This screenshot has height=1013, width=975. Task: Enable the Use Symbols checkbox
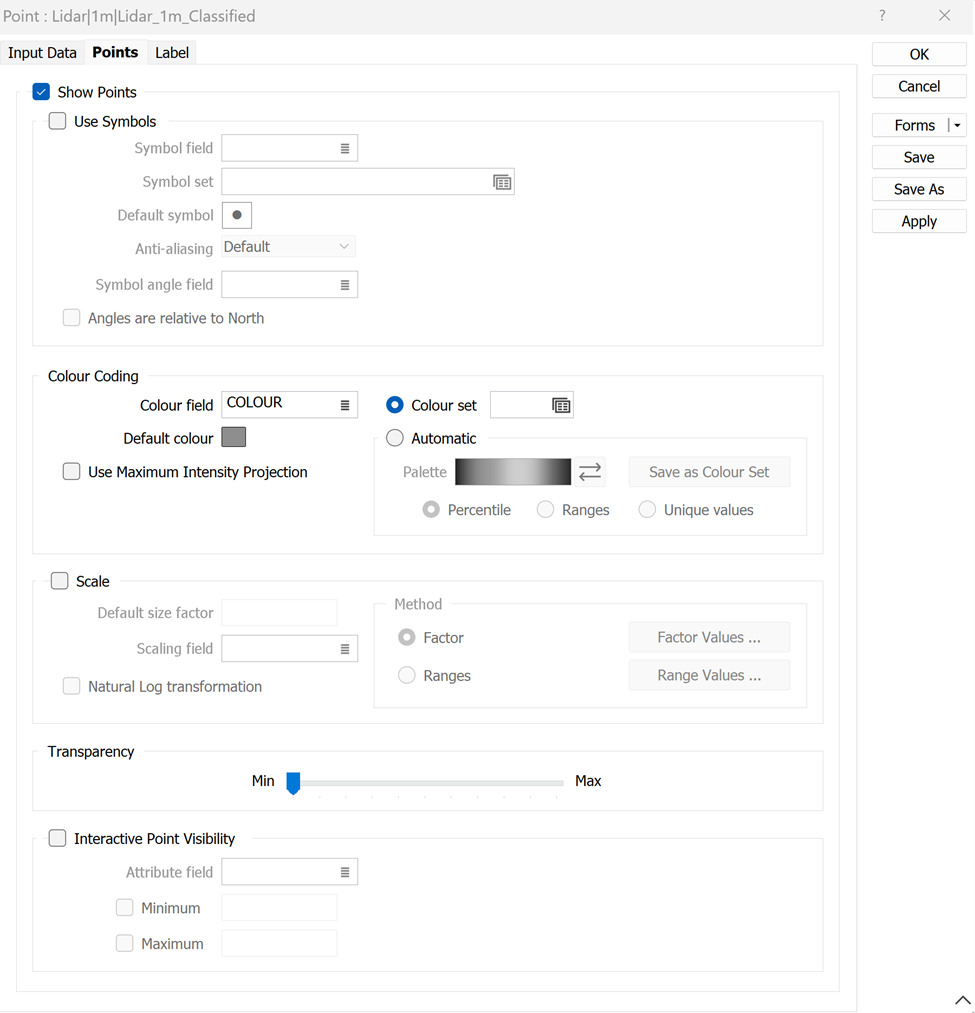[57, 121]
